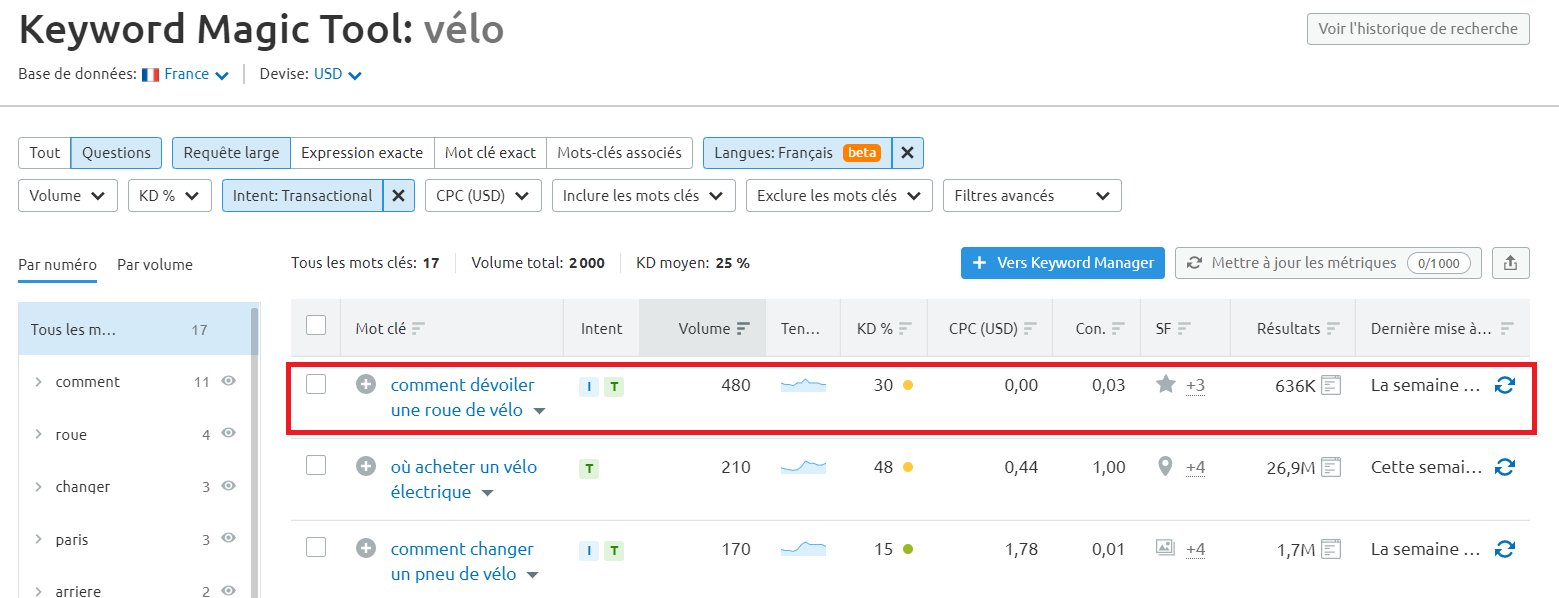Remove the "Intent: Transactional" filter with its X
Screen dimensions: 1559x598
399,195
